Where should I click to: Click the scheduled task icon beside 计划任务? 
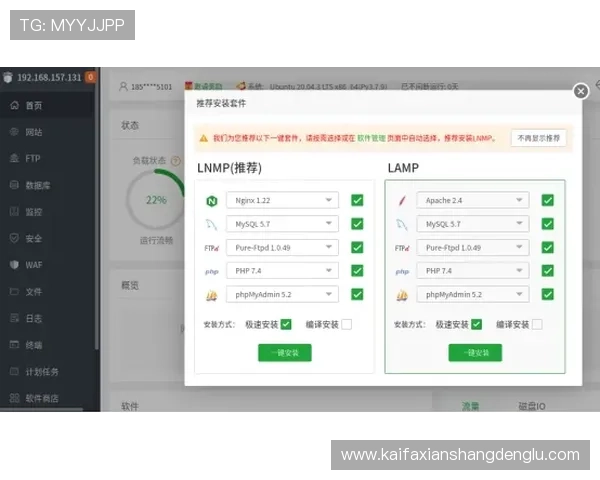click(x=14, y=371)
